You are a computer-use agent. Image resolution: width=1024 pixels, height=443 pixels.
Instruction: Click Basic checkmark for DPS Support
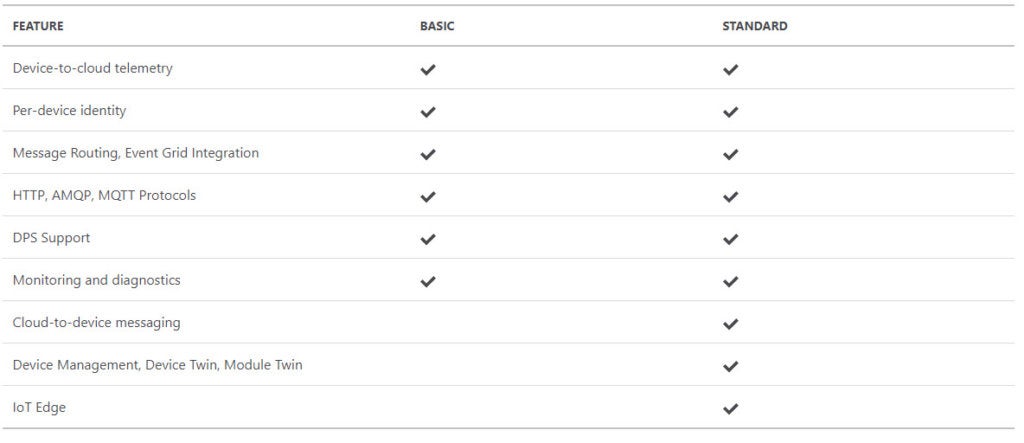click(x=428, y=239)
